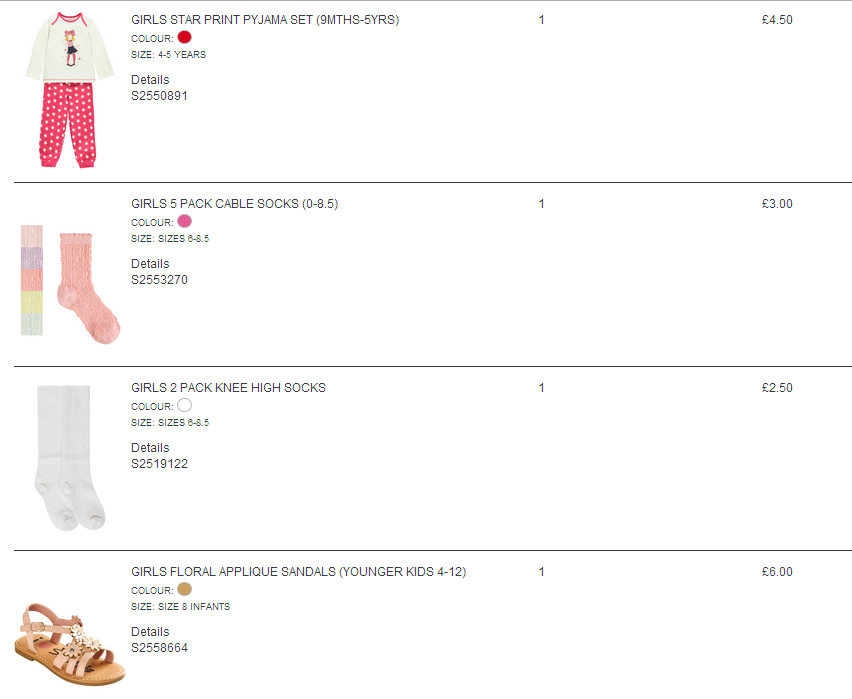The width and height of the screenshot is (852, 699).
Task: Open the floral applique sandals image
Action: (70, 643)
